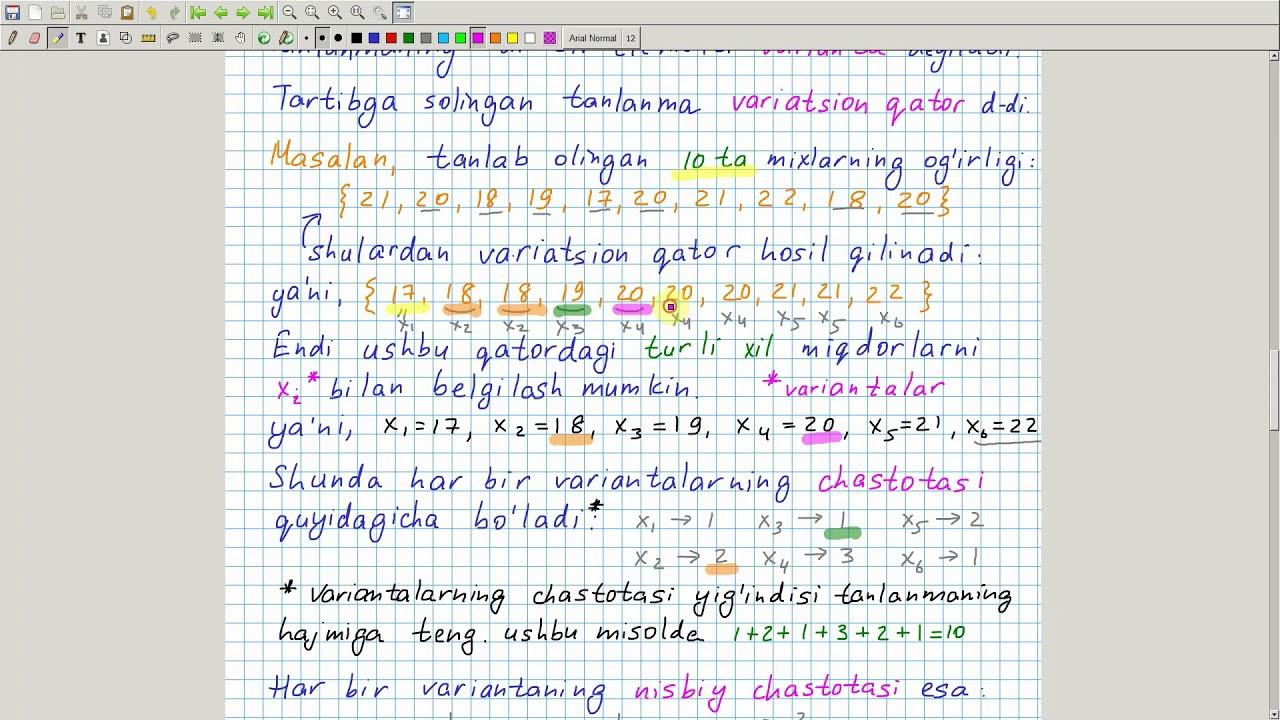The image size is (1280, 720).
Task: Open the set zoom dialog
Action: [x=380, y=13]
